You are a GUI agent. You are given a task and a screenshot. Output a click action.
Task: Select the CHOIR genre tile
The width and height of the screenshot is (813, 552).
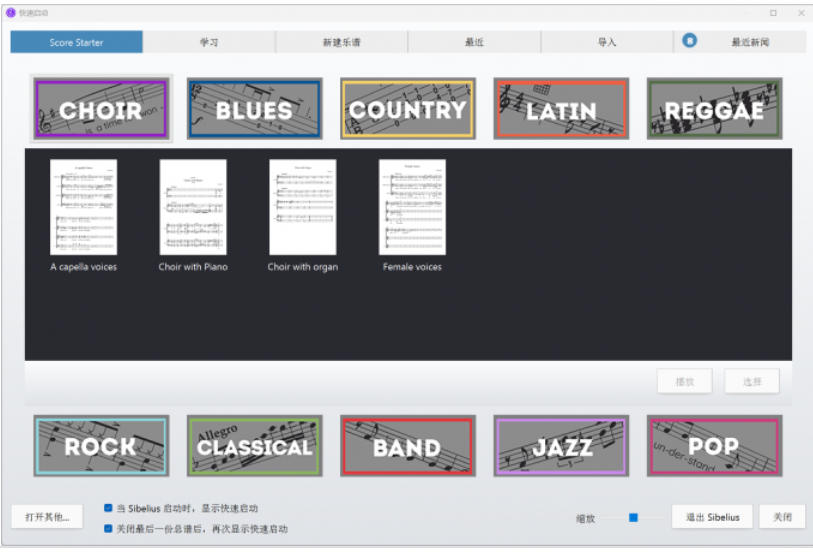point(101,109)
